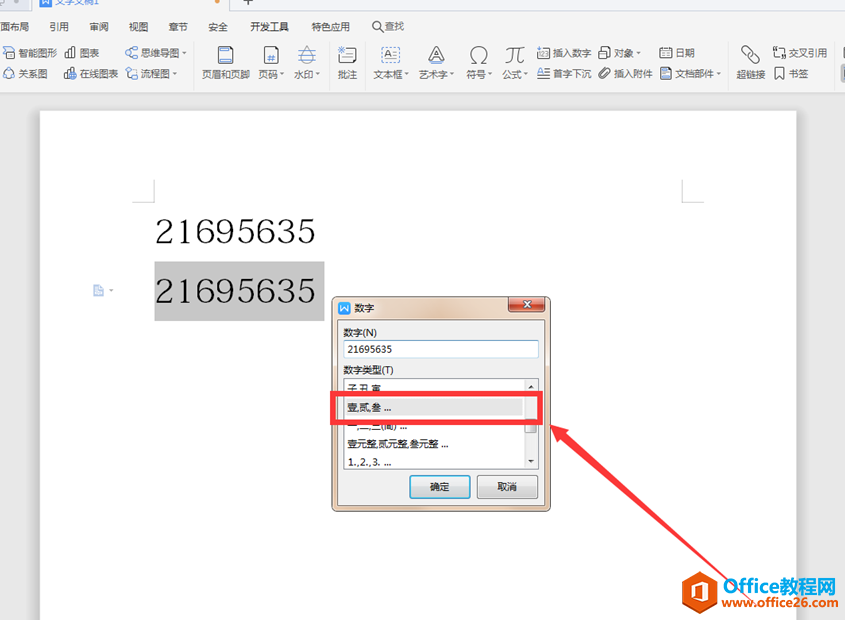Open the symbol (符号) dropdown
The image size is (845, 620).
click(x=479, y=63)
